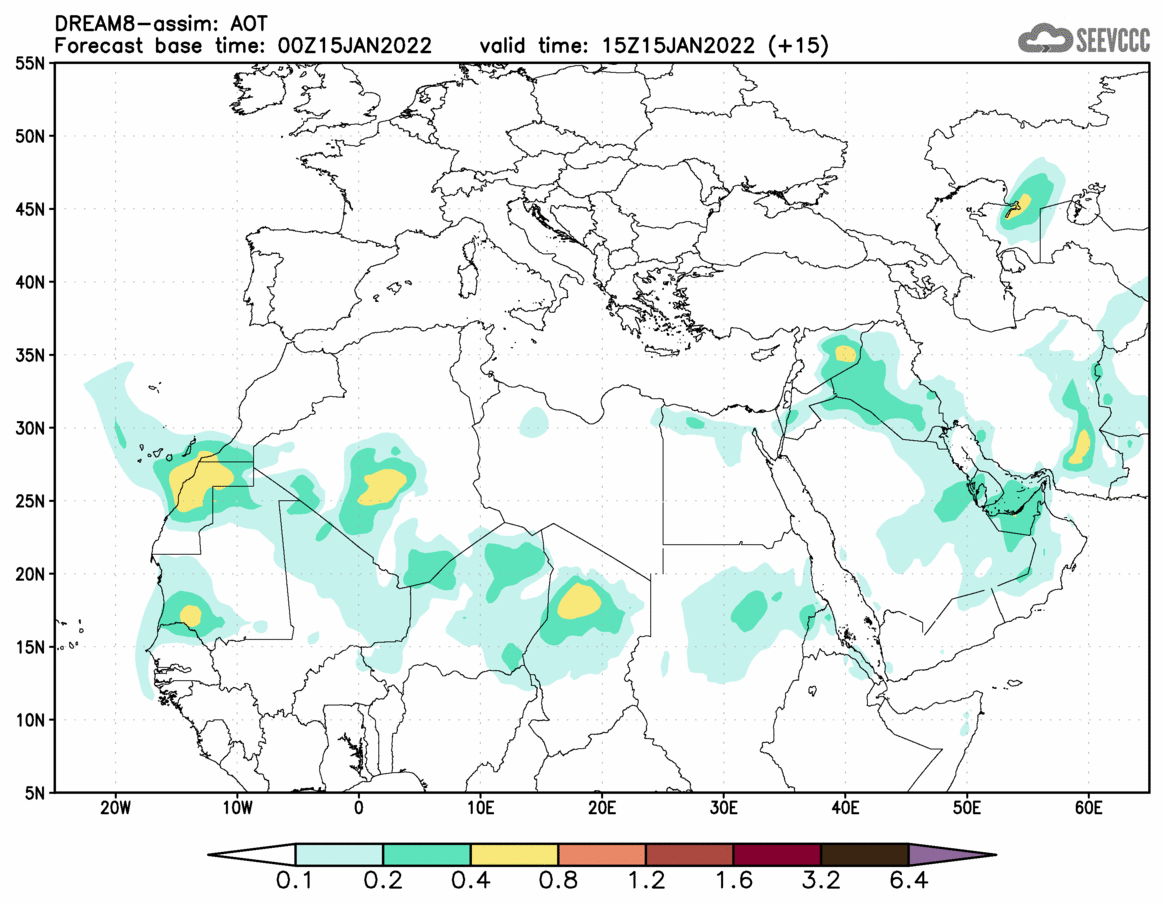Select the 1.2–1.6 brick-red legend swatch
The height and width of the screenshot is (905, 1165).
[x=689, y=854]
